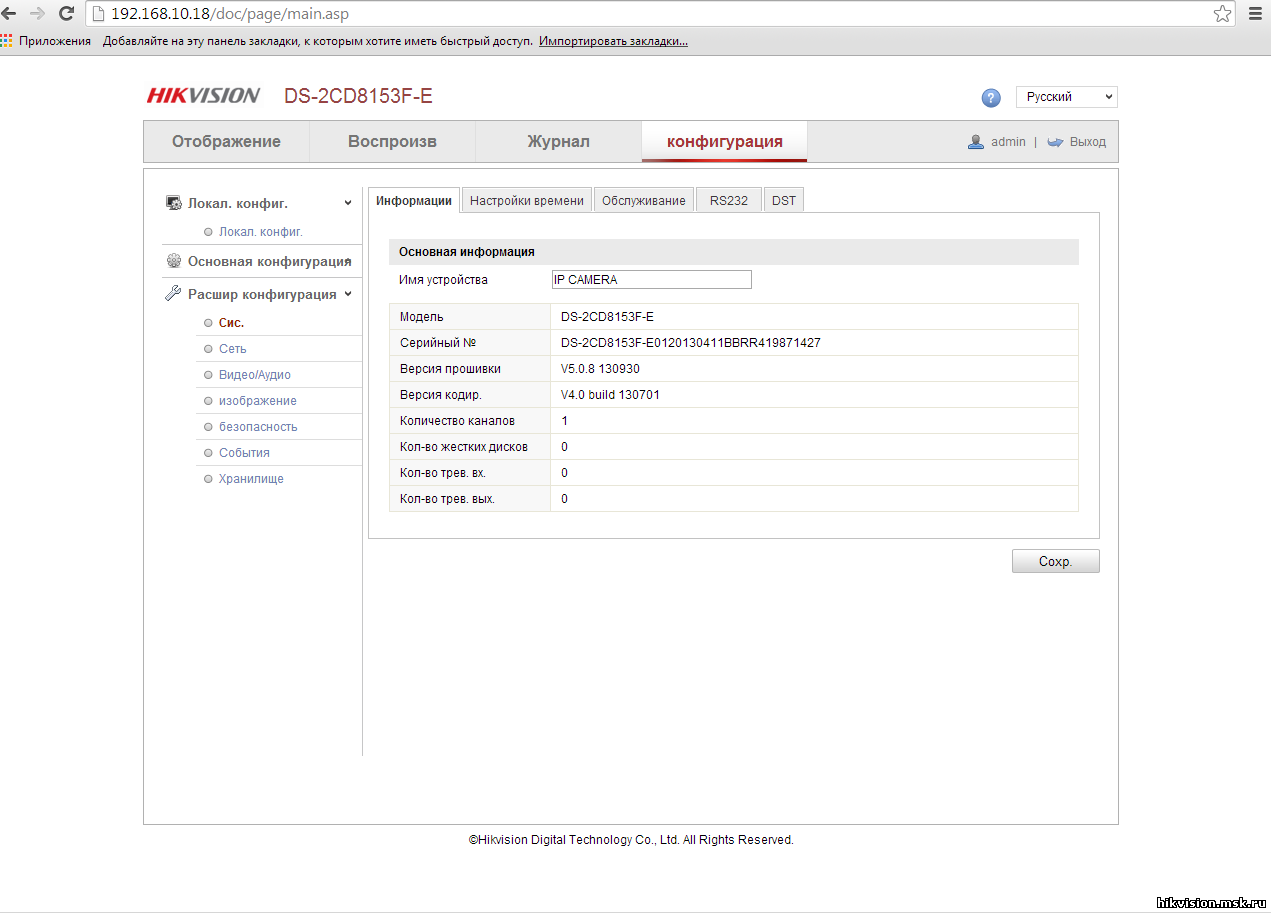
Task: Open Видео/Аудио in the sidebar
Action: coord(254,375)
